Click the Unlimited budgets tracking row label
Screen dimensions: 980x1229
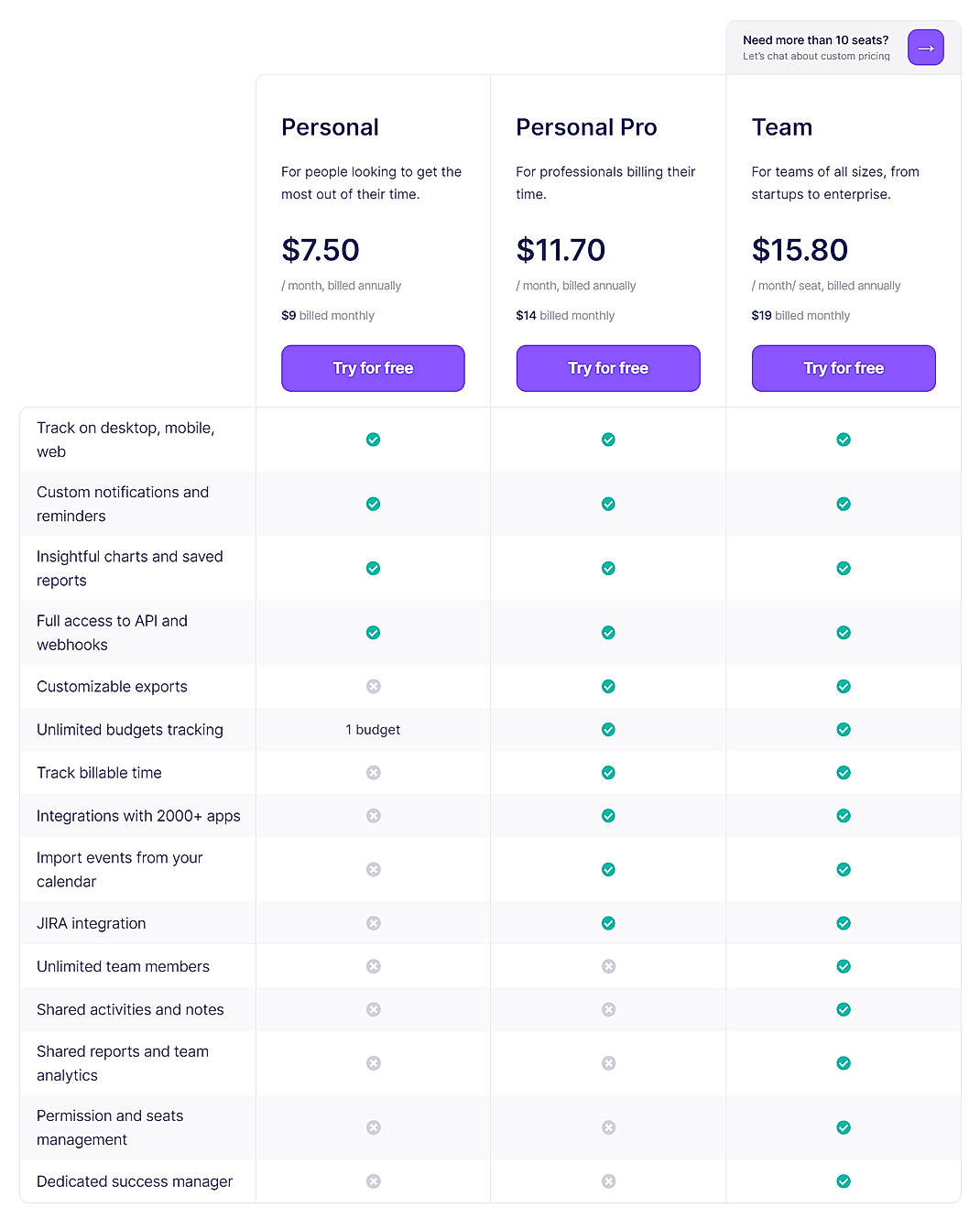tap(129, 730)
